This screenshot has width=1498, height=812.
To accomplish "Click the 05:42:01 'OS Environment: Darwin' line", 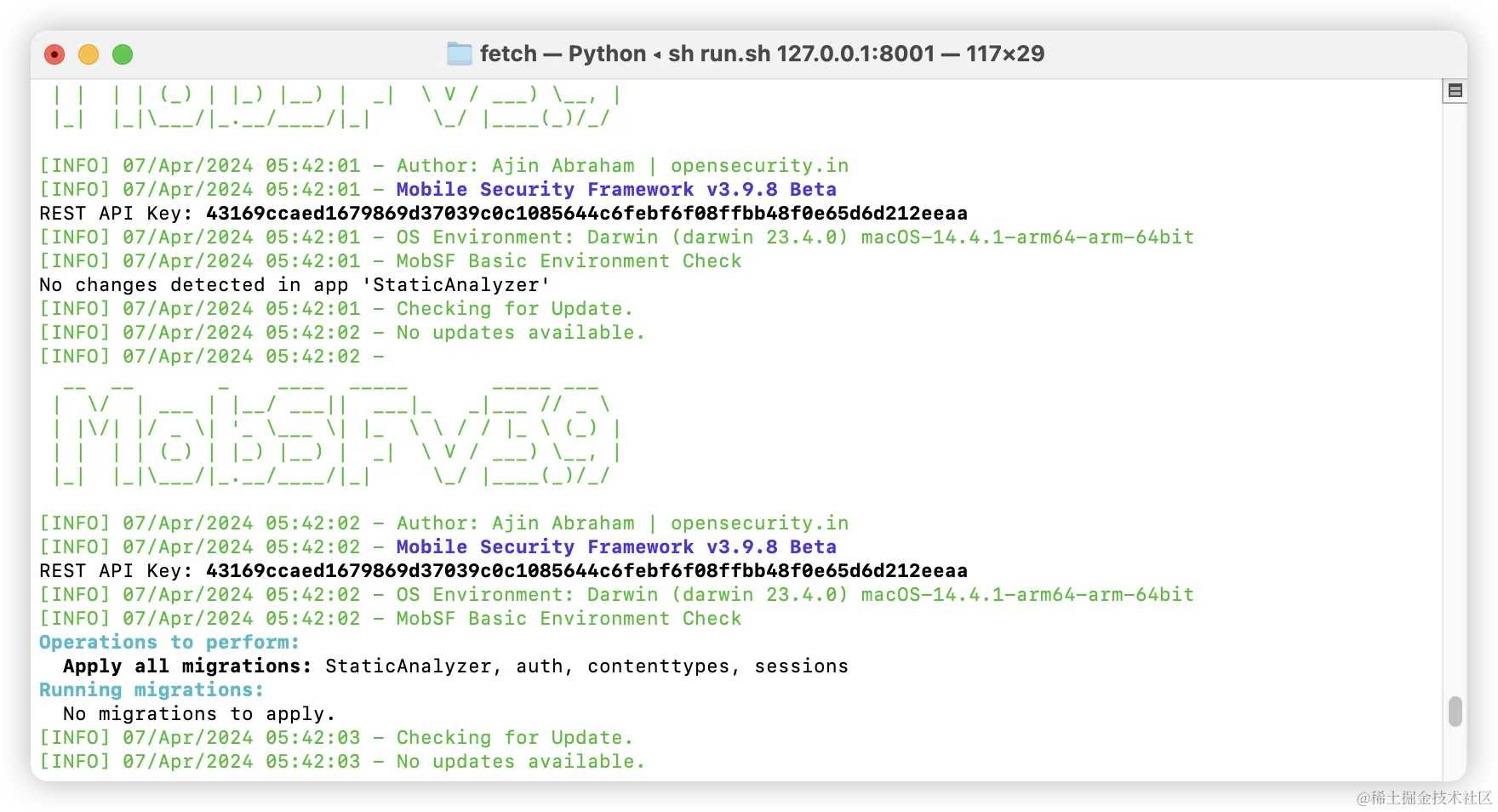I will 617,237.
